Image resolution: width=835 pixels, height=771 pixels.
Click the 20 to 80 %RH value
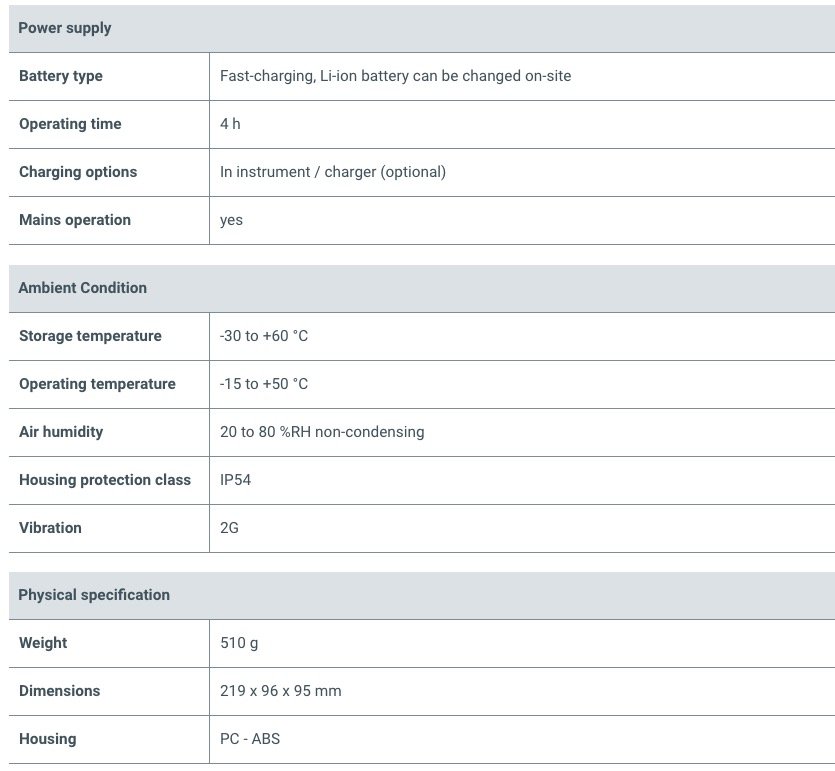tap(322, 431)
